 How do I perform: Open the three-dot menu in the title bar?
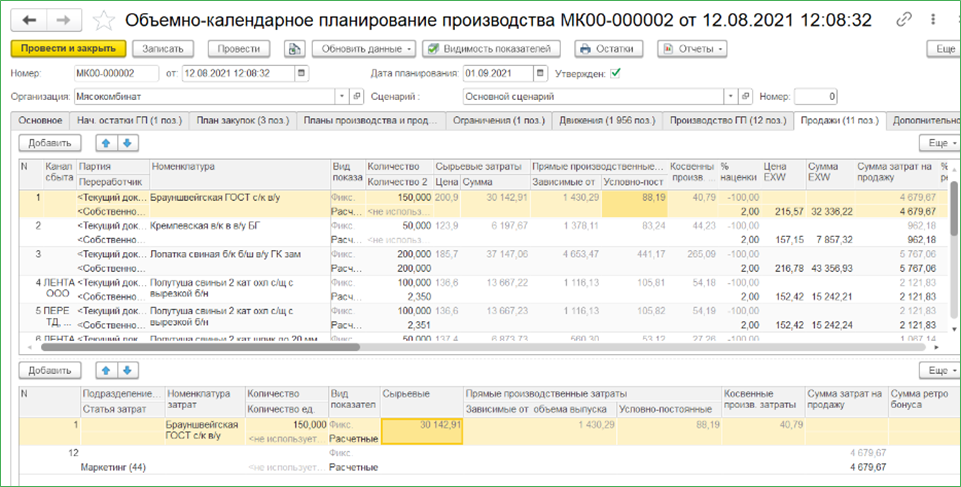[933, 20]
